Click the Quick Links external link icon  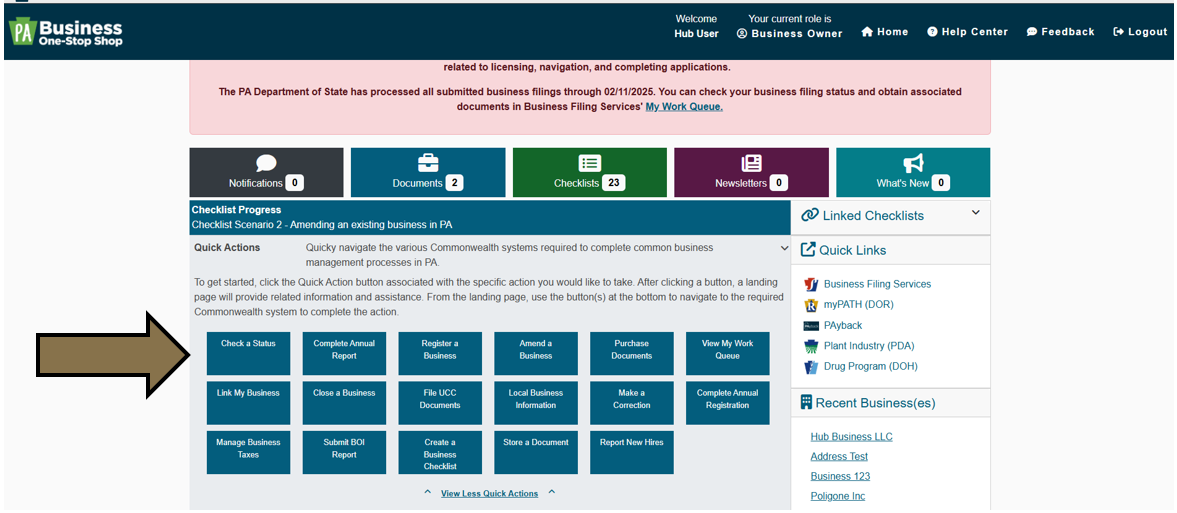point(808,250)
